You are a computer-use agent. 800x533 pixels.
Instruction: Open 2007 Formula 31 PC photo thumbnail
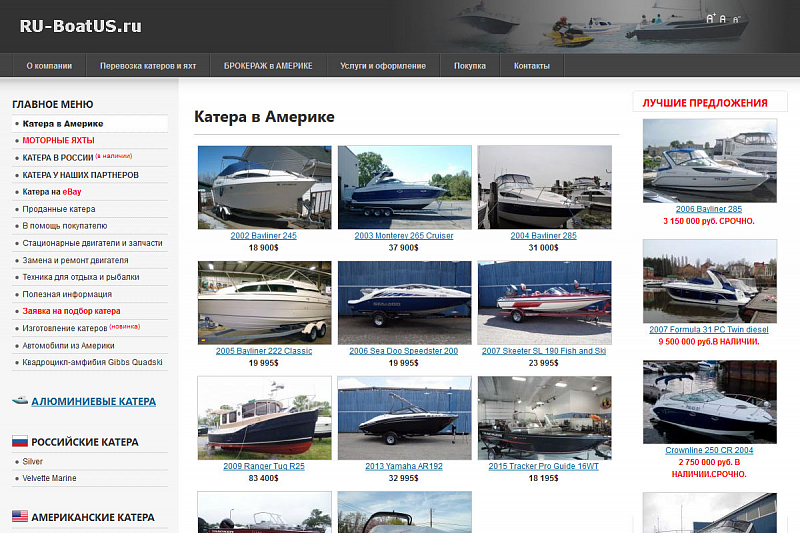710,281
